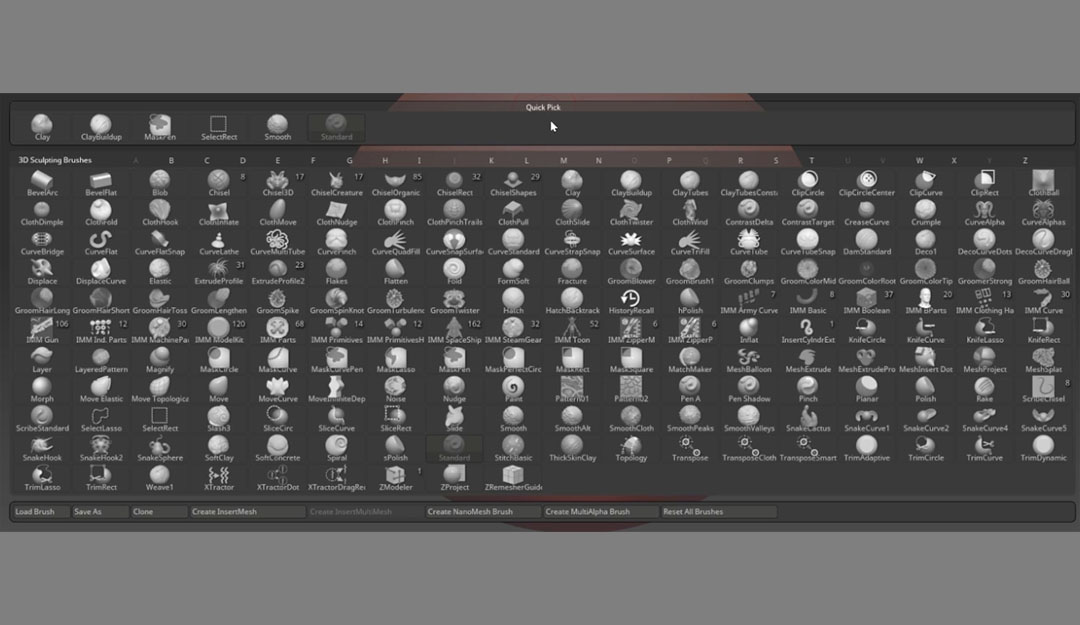Filter brushes by letter B

tap(171, 161)
